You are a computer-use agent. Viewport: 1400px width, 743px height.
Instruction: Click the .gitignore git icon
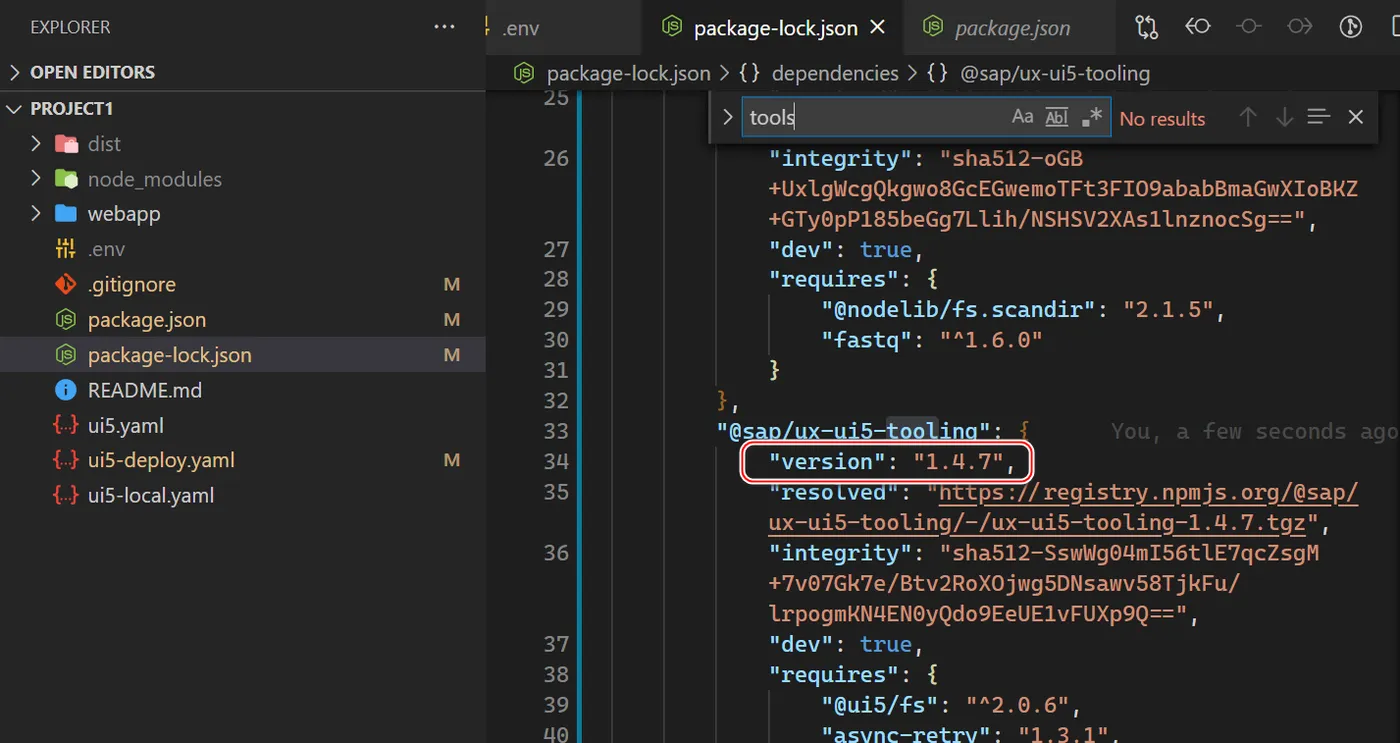point(66,284)
